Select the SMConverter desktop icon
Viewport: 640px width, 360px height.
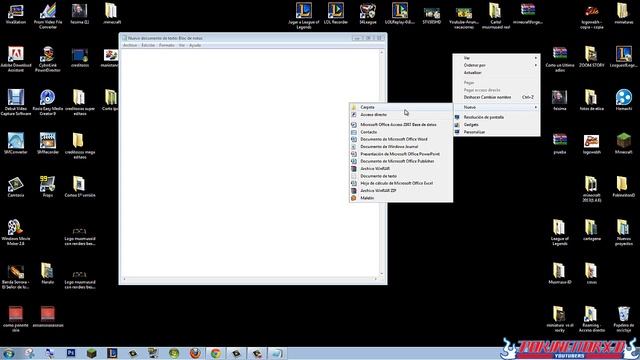point(16,143)
